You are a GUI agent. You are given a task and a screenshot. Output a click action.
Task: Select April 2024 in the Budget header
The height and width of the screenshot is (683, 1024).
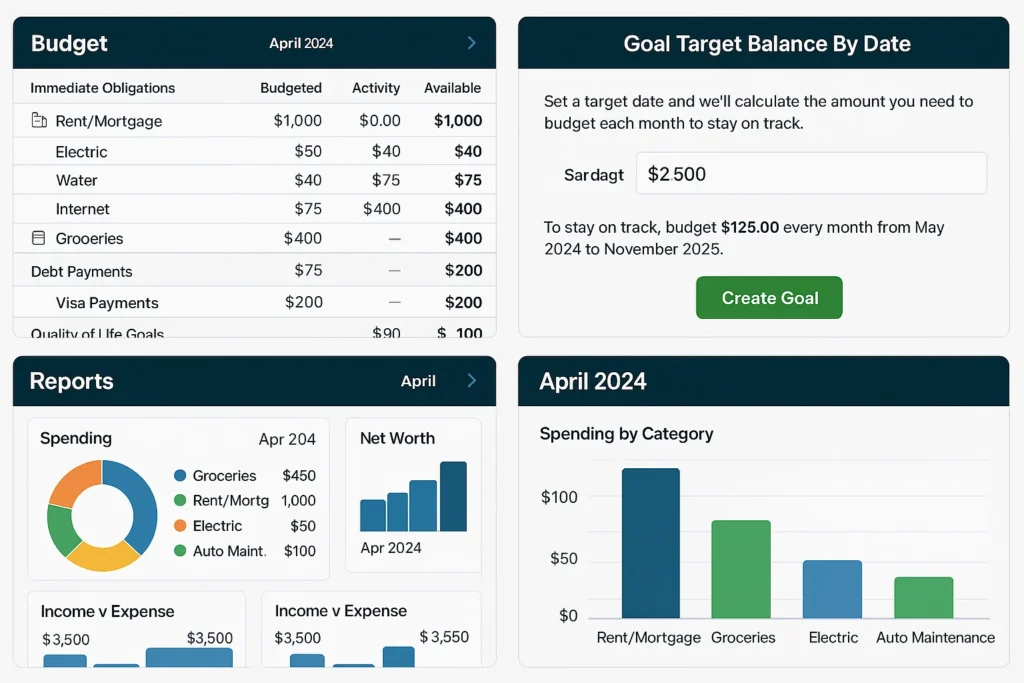pyautogui.click(x=301, y=43)
